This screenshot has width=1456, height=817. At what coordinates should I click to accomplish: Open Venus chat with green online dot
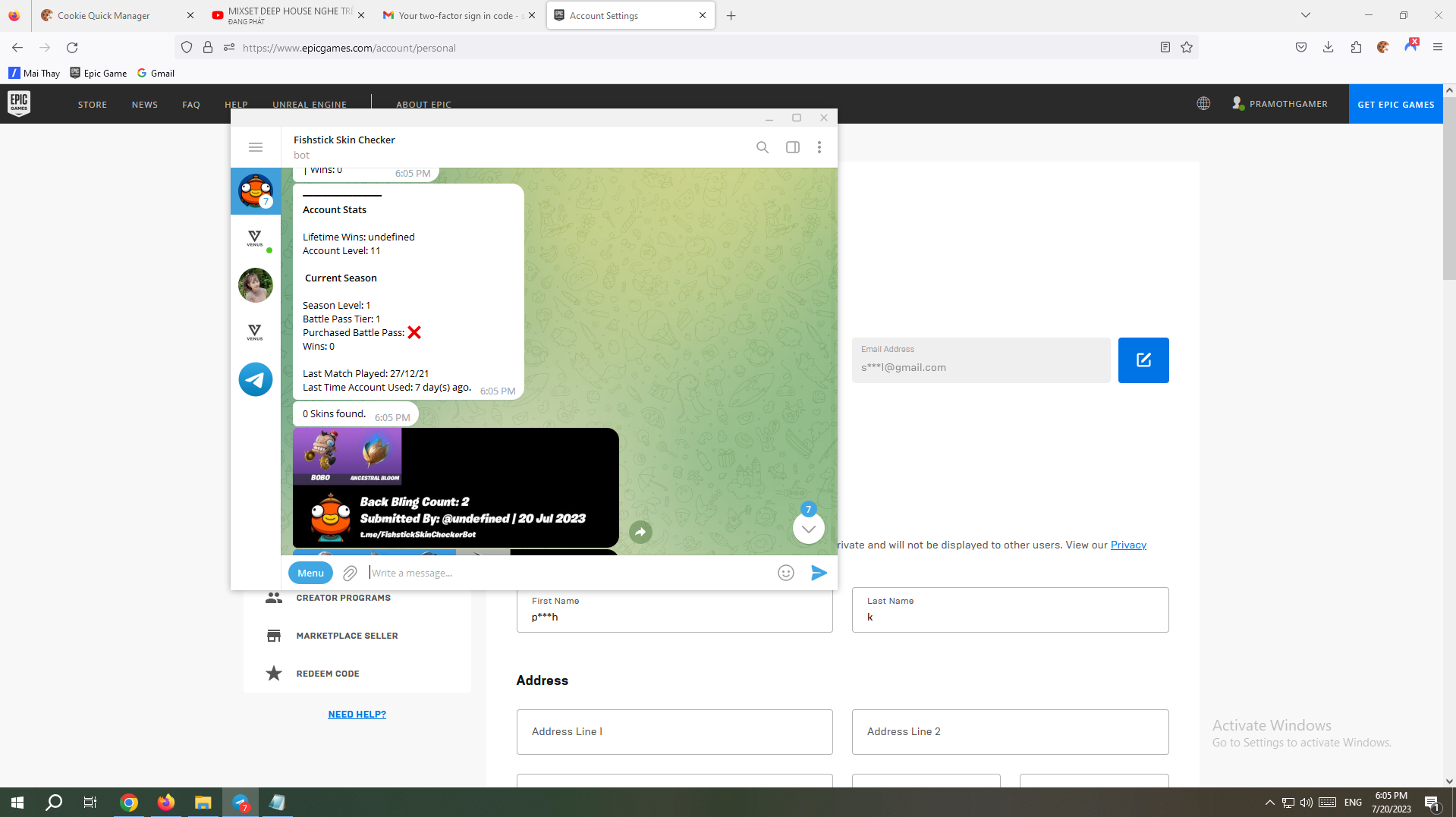(256, 238)
